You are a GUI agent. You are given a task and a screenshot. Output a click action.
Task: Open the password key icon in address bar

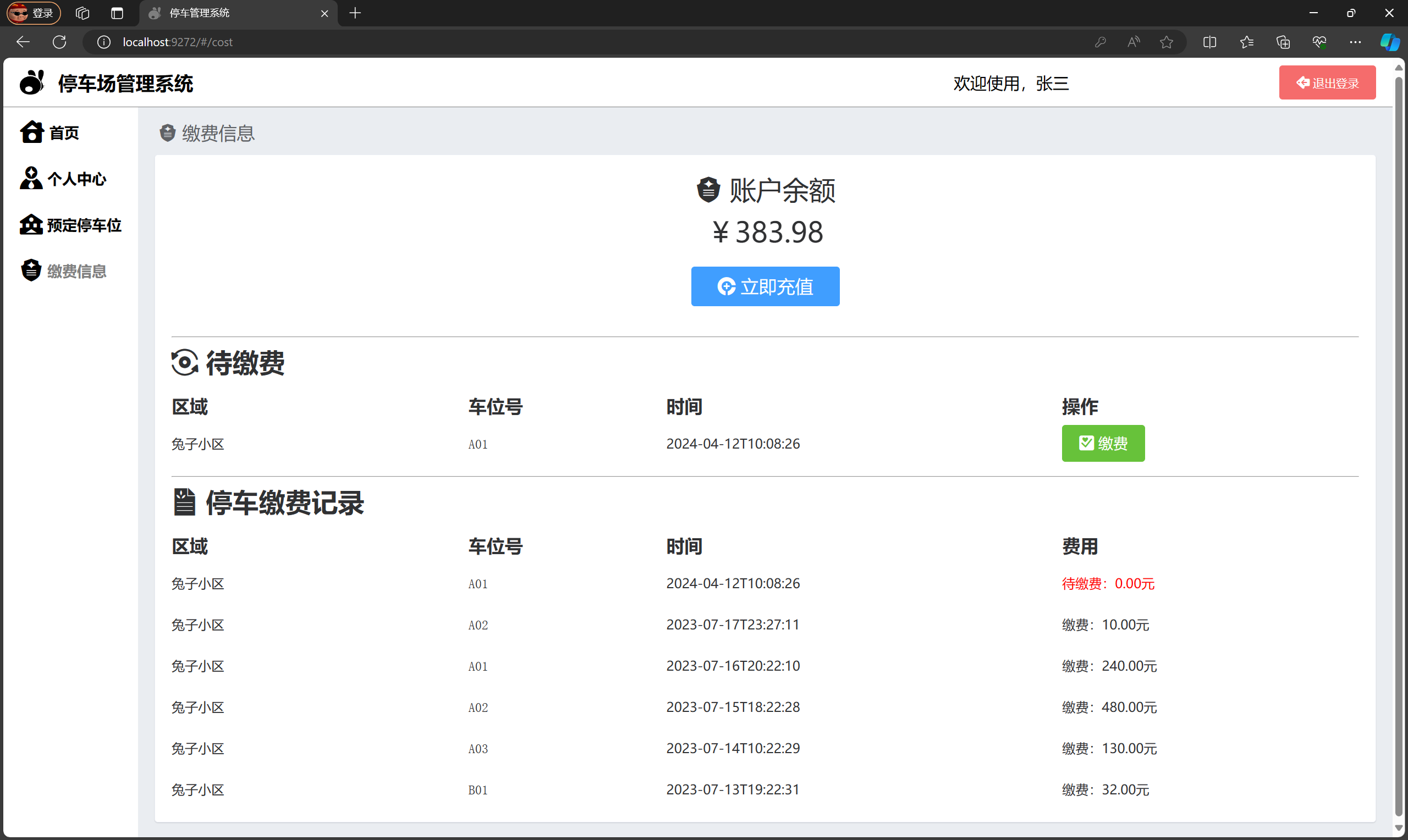[1100, 42]
